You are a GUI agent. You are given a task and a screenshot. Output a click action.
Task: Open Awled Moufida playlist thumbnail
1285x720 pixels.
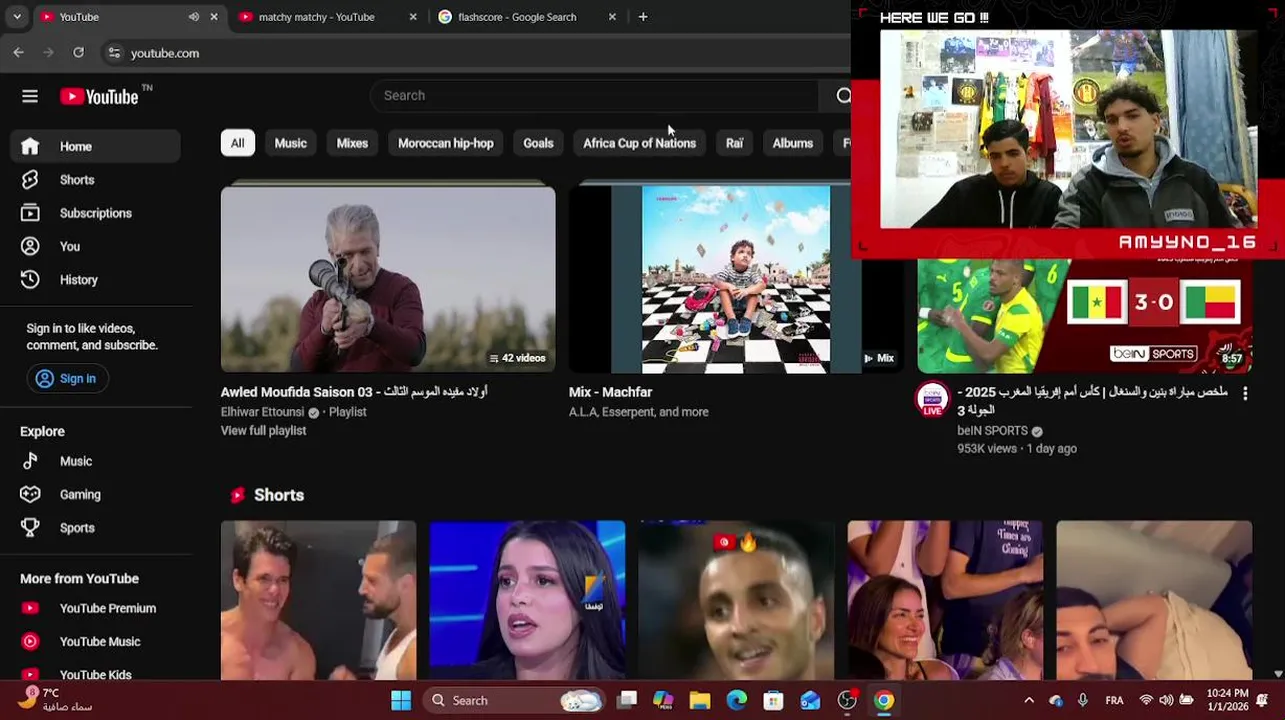(x=388, y=278)
